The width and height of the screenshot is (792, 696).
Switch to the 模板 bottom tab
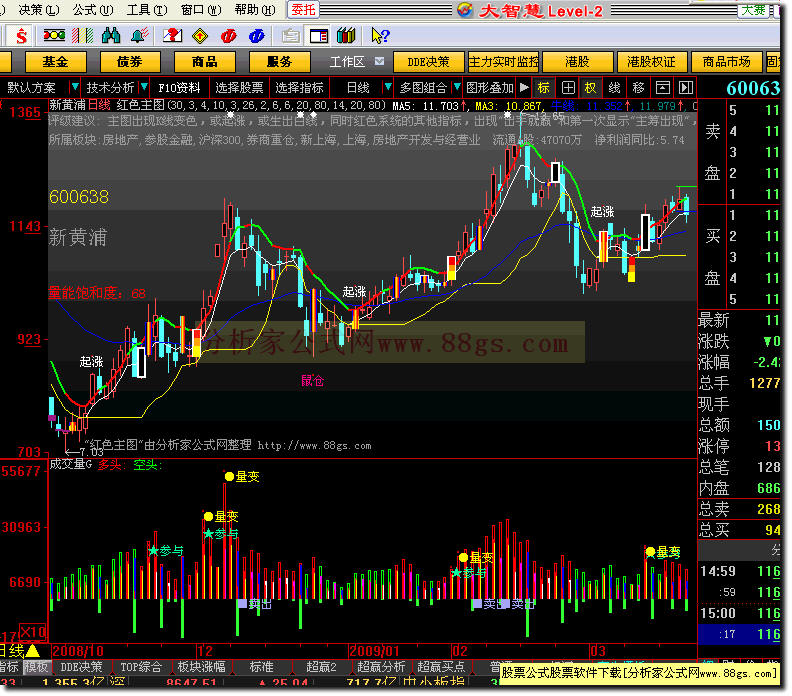pos(36,667)
